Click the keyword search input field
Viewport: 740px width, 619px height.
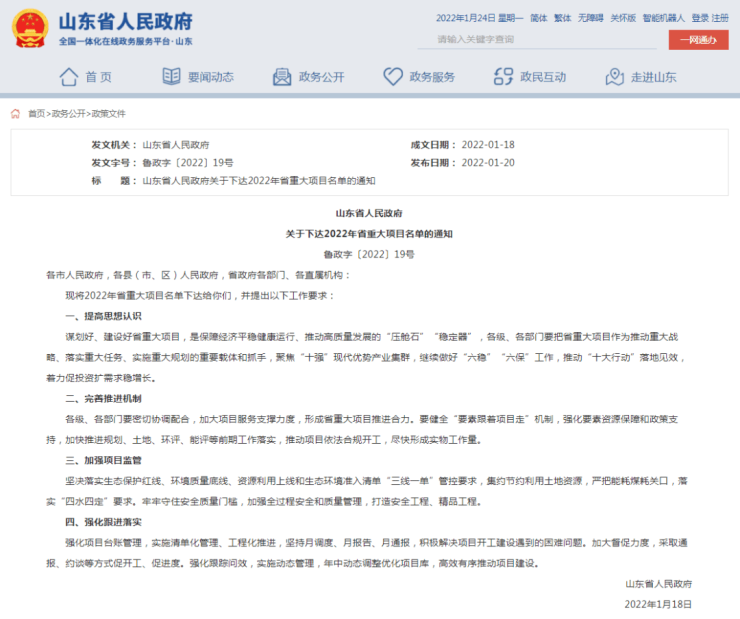(x=540, y=40)
